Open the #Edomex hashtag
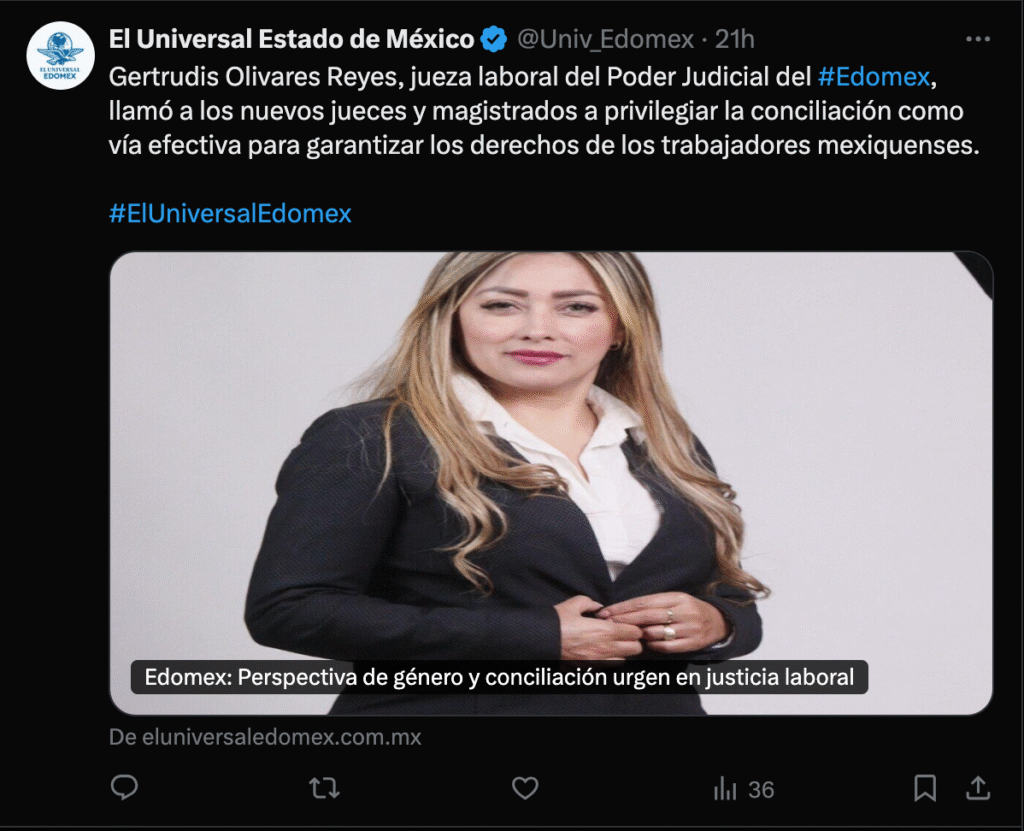 pos(873,77)
